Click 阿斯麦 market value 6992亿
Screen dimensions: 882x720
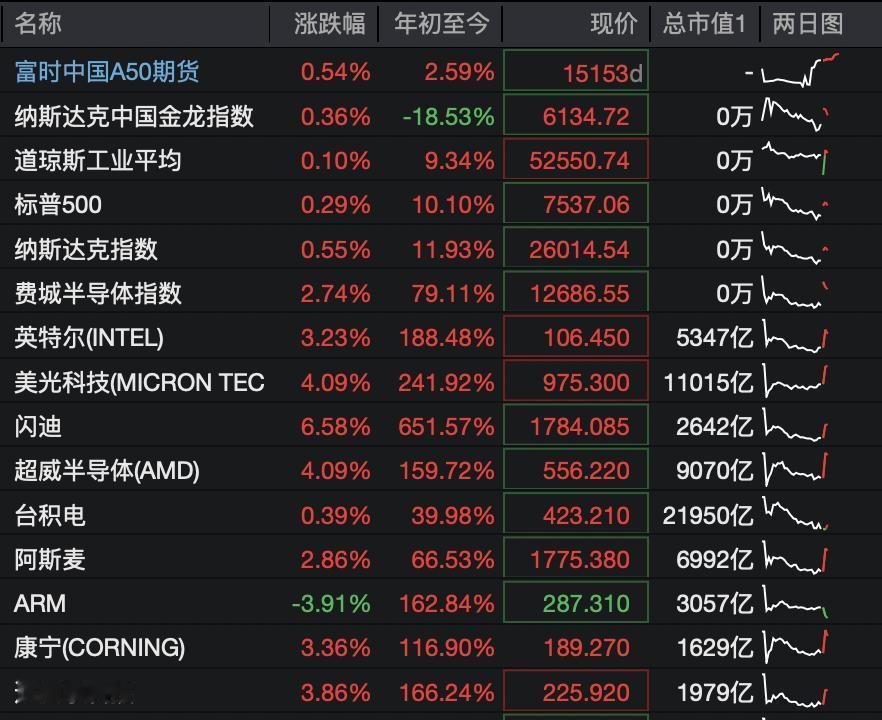pyautogui.click(x=714, y=560)
